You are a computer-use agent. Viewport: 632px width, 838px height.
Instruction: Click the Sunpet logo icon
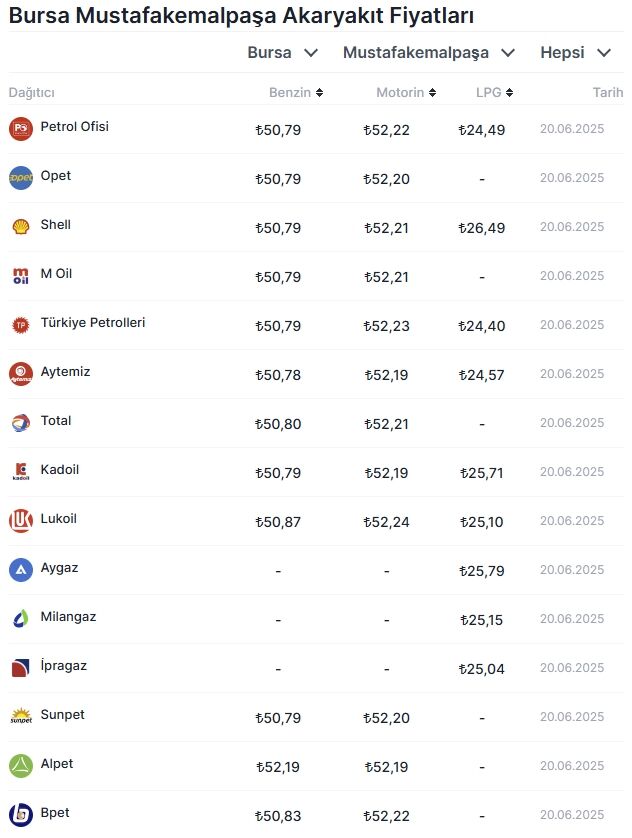click(21, 717)
